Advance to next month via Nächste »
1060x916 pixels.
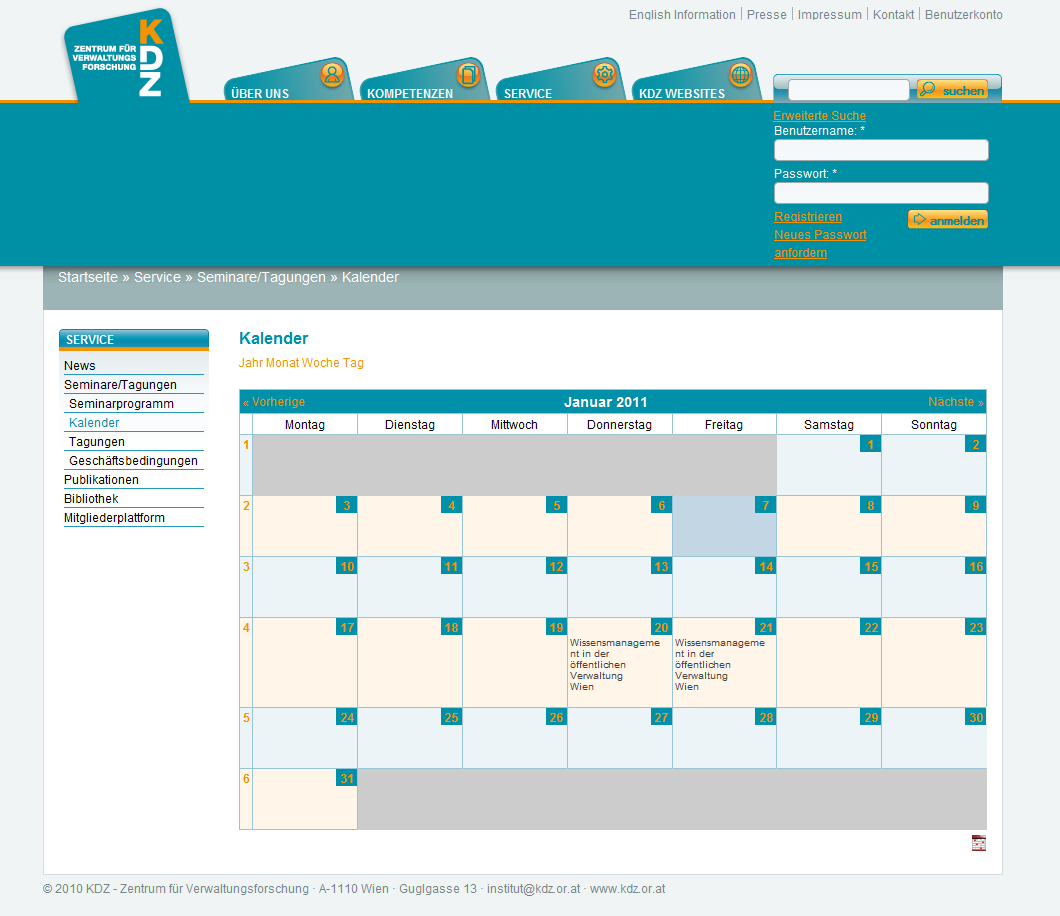(954, 401)
